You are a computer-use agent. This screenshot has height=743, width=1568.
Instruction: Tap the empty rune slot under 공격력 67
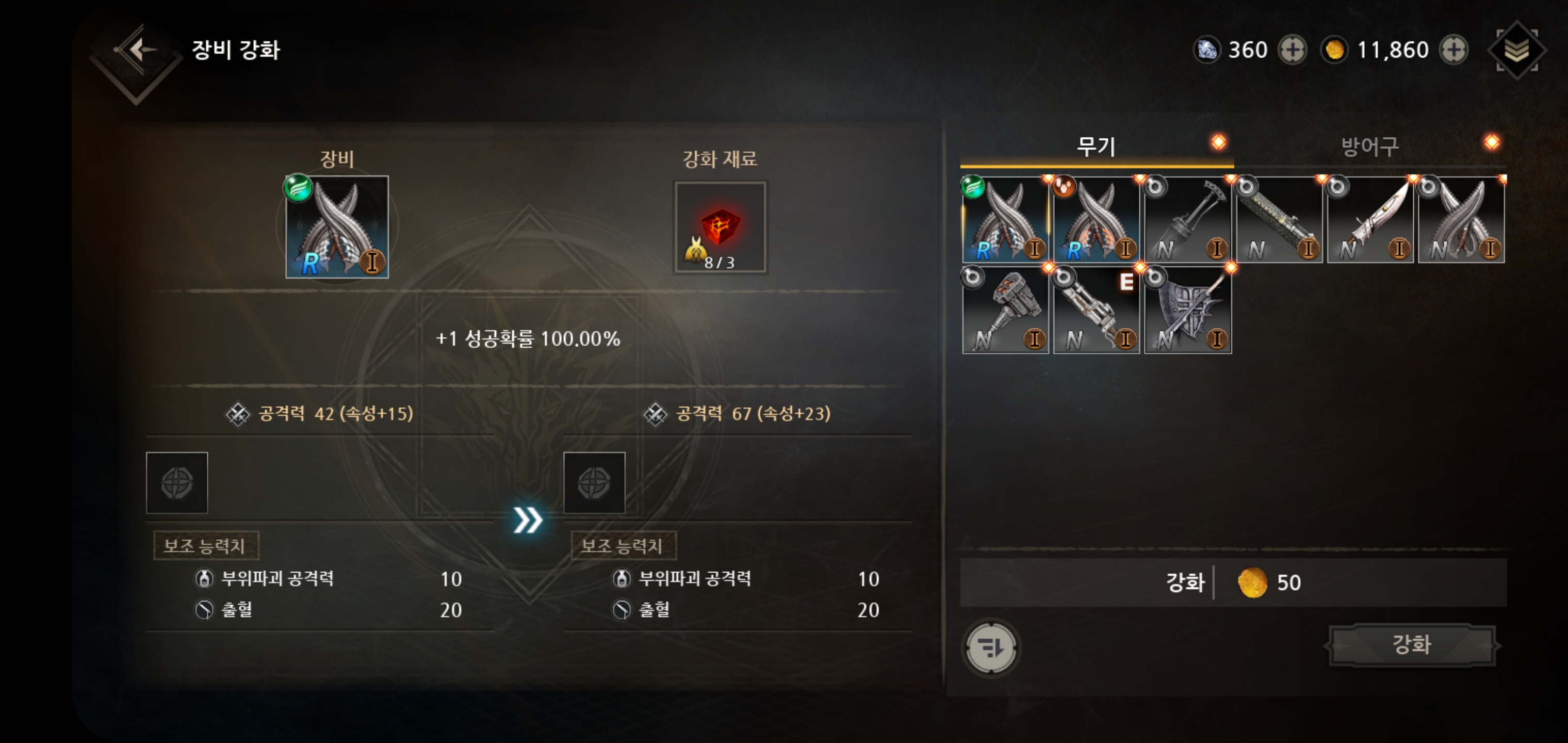(594, 482)
